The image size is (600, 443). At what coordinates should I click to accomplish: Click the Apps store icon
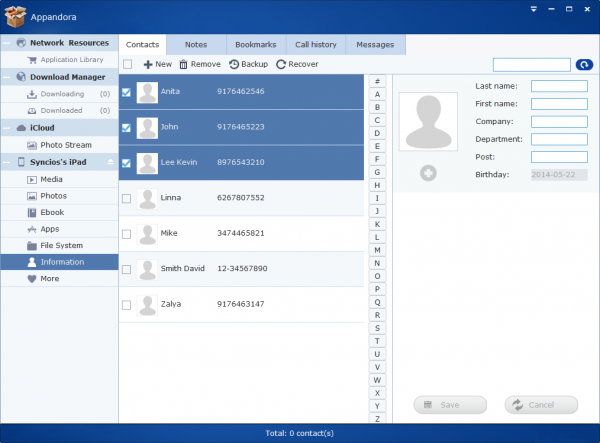tap(32, 229)
